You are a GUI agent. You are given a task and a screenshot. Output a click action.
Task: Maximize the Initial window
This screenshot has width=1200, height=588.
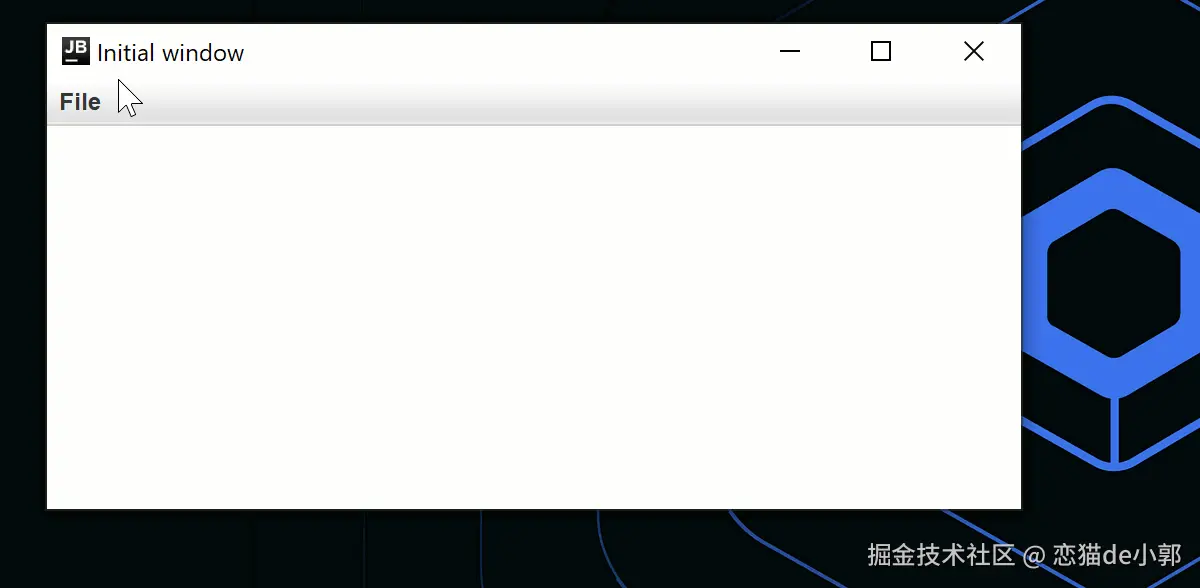point(881,51)
